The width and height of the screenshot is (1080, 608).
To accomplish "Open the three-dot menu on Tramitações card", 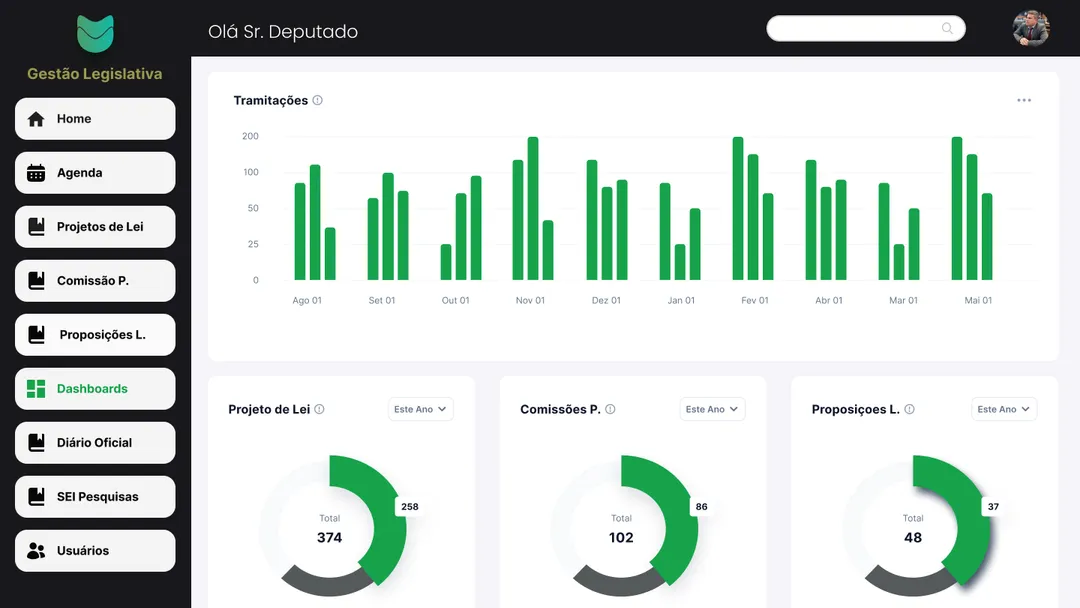I will pos(1023,100).
